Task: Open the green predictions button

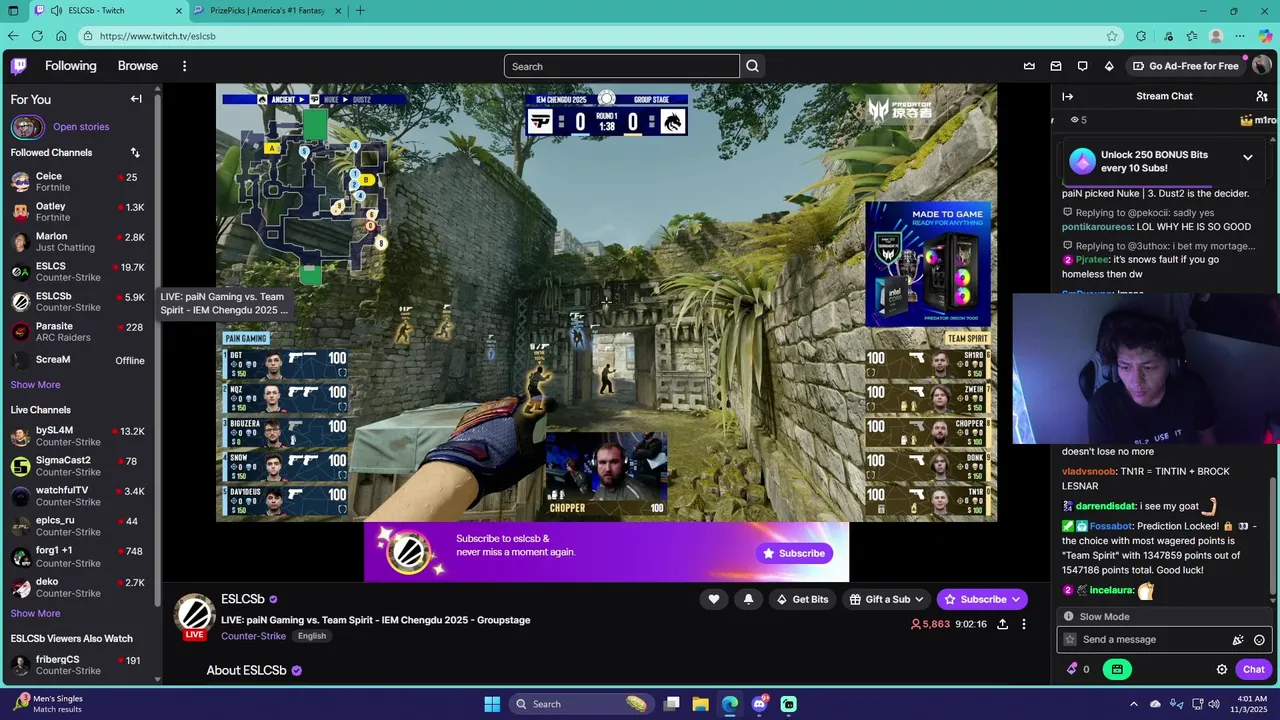Action: pyautogui.click(x=1117, y=669)
